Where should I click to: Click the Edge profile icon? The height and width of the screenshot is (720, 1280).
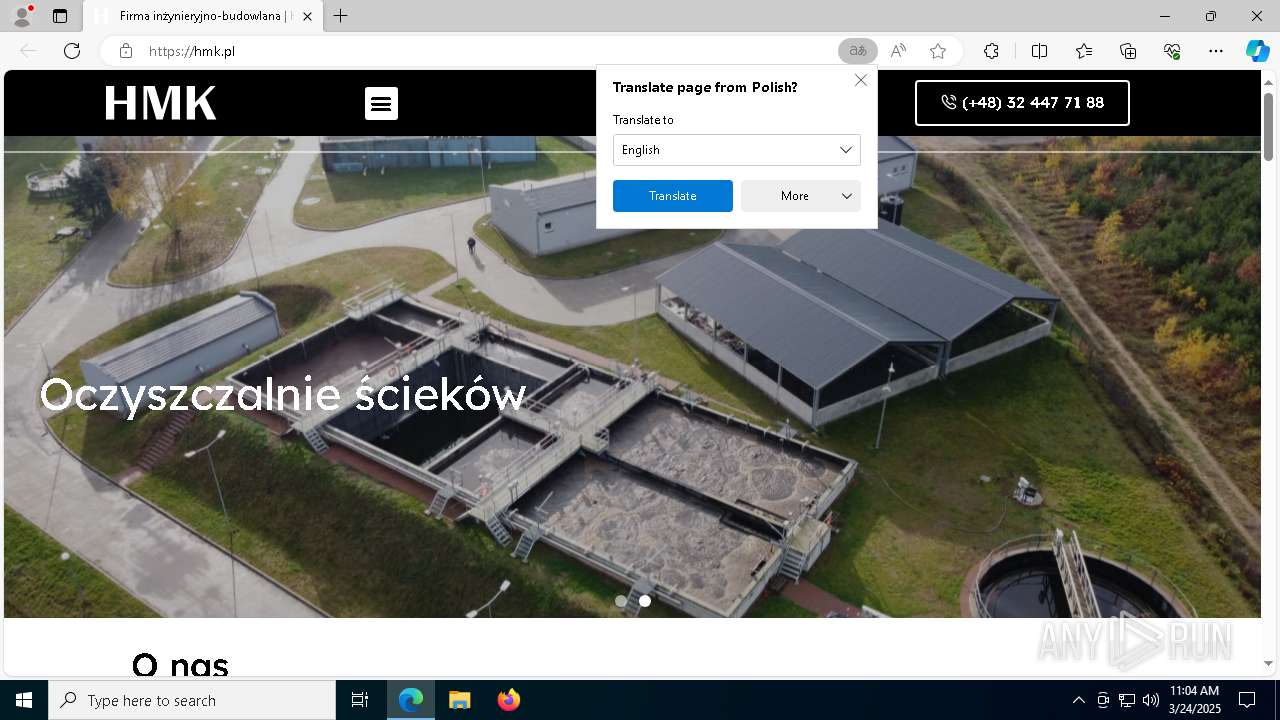point(21,16)
